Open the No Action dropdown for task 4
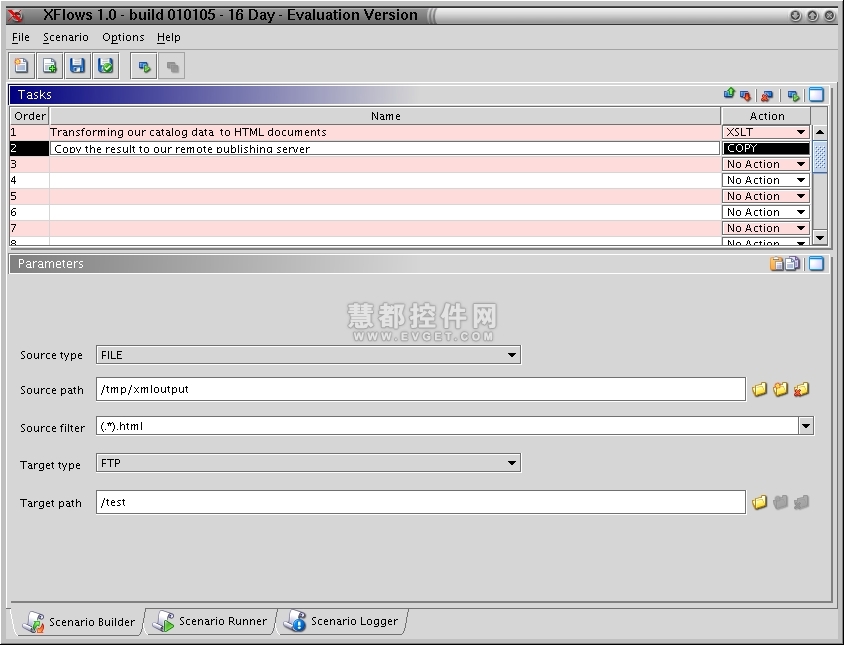844x645 pixels. [x=766, y=180]
